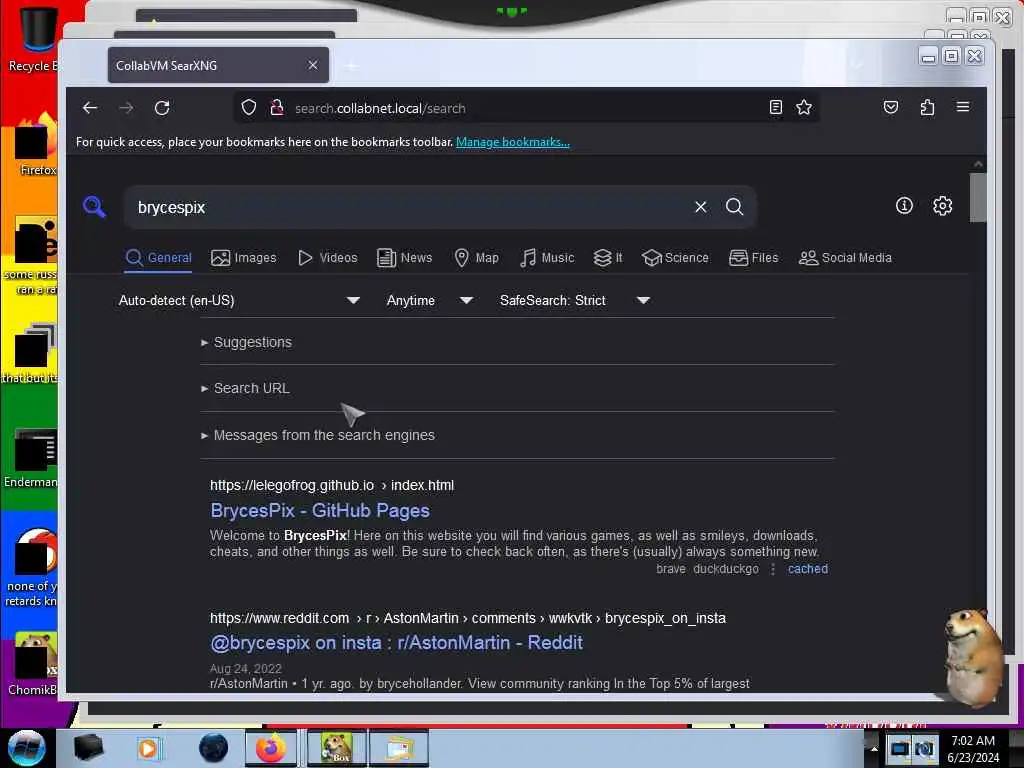The height and width of the screenshot is (768, 1024).
Task: Open BrycesPix - GitHub Pages result
Action: coord(320,511)
